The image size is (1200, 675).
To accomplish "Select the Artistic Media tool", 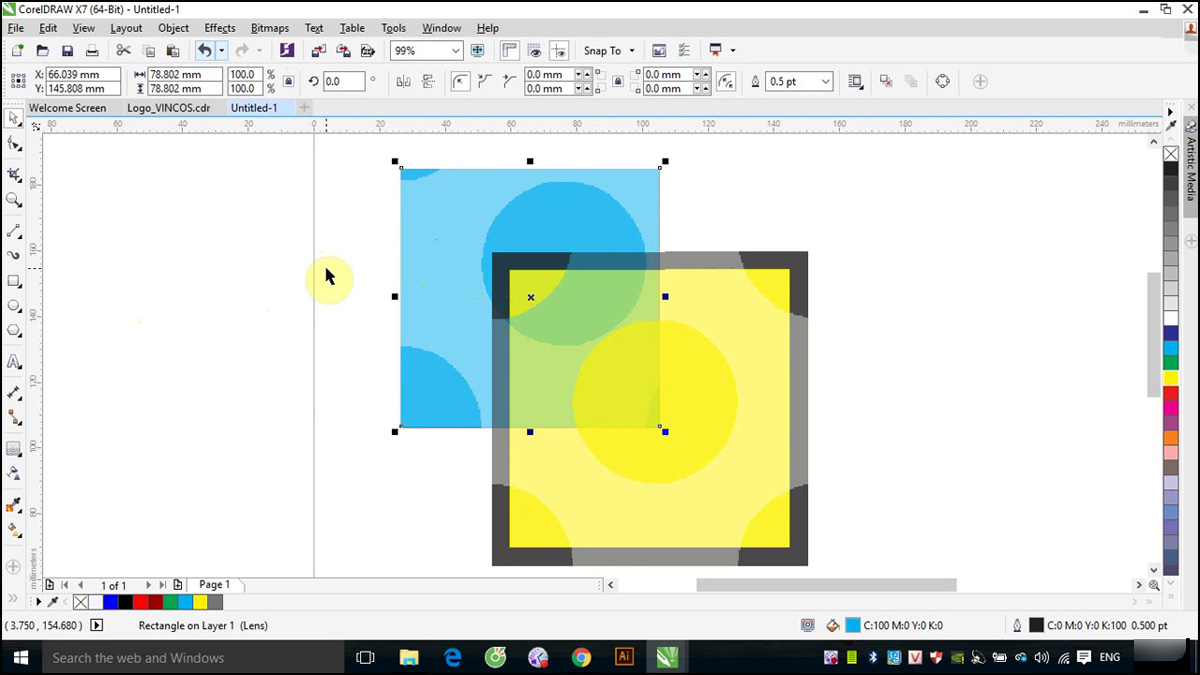I will [14, 255].
